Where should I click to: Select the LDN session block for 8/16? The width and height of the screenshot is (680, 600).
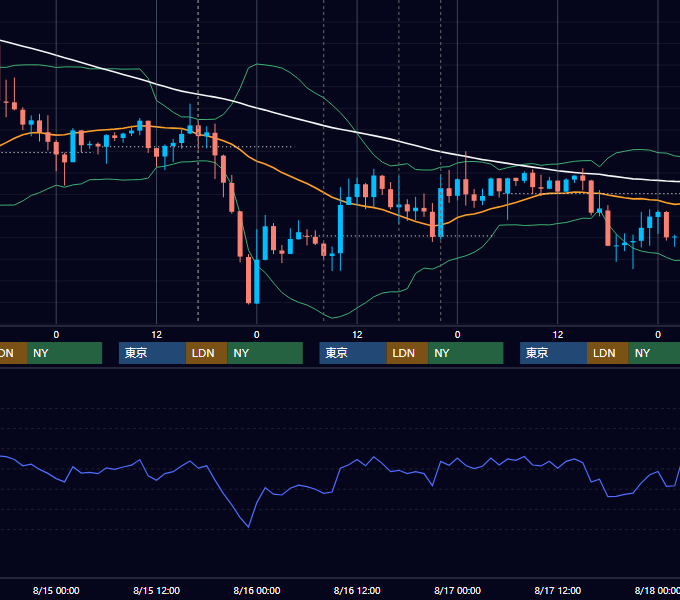[x=407, y=353]
